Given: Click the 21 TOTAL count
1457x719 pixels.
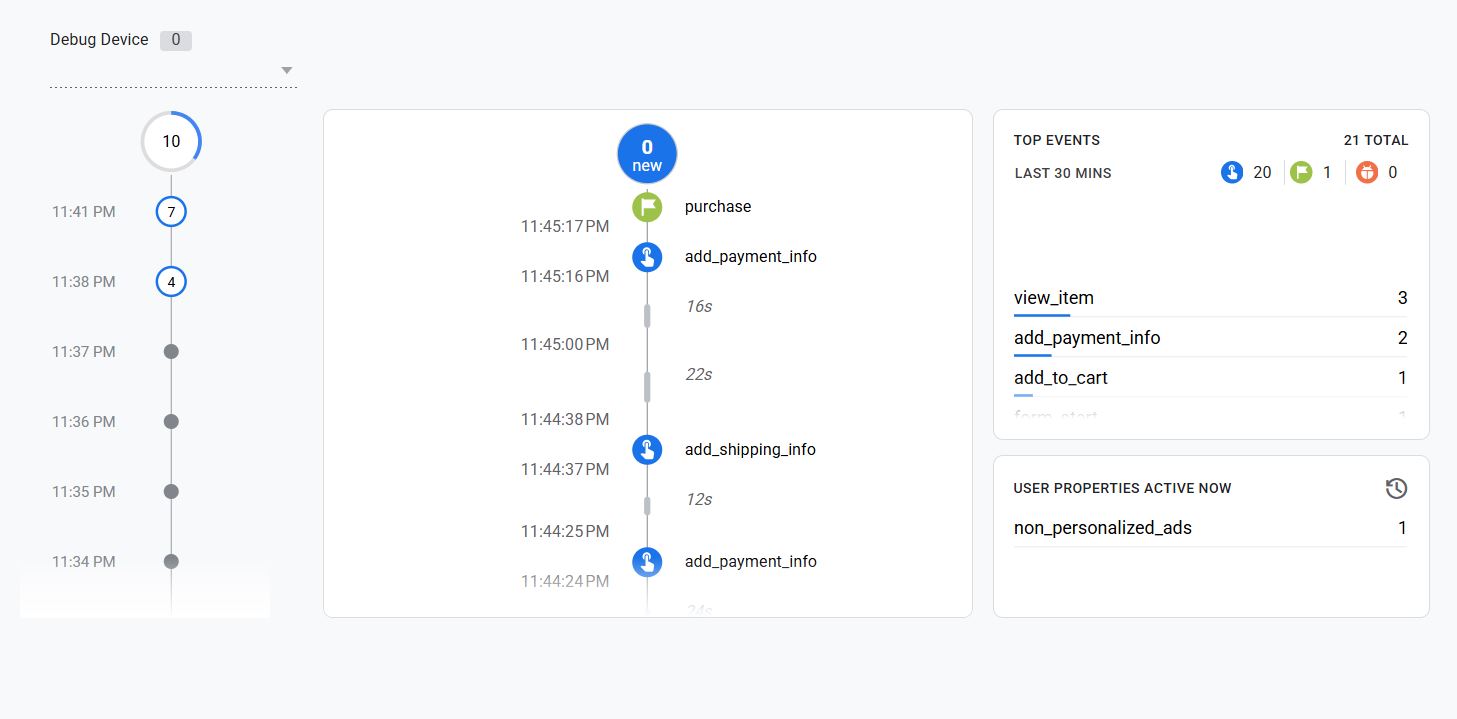Looking at the screenshot, I should [1376, 141].
